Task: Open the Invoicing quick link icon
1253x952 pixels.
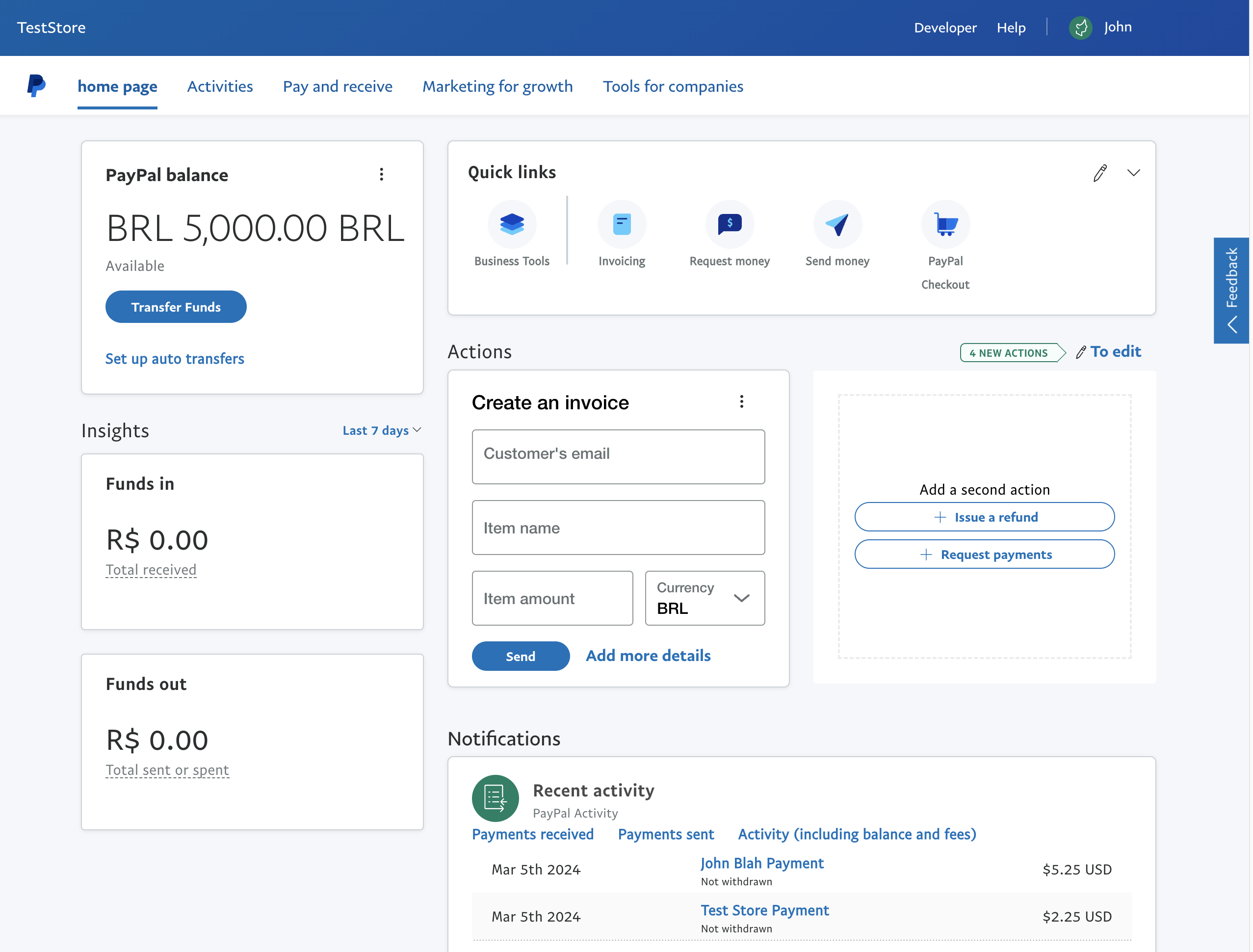Action: point(622,224)
